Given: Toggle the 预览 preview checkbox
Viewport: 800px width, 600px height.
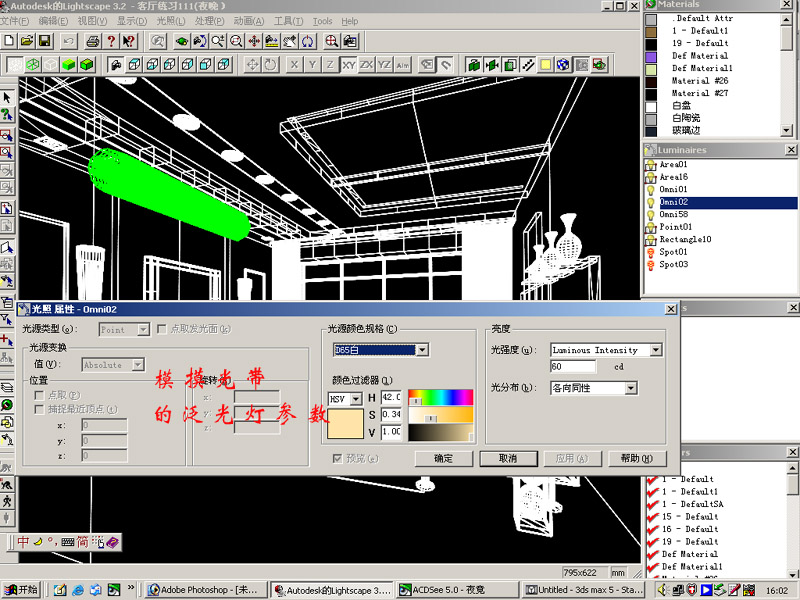Looking at the screenshot, I should coord(337,459).
